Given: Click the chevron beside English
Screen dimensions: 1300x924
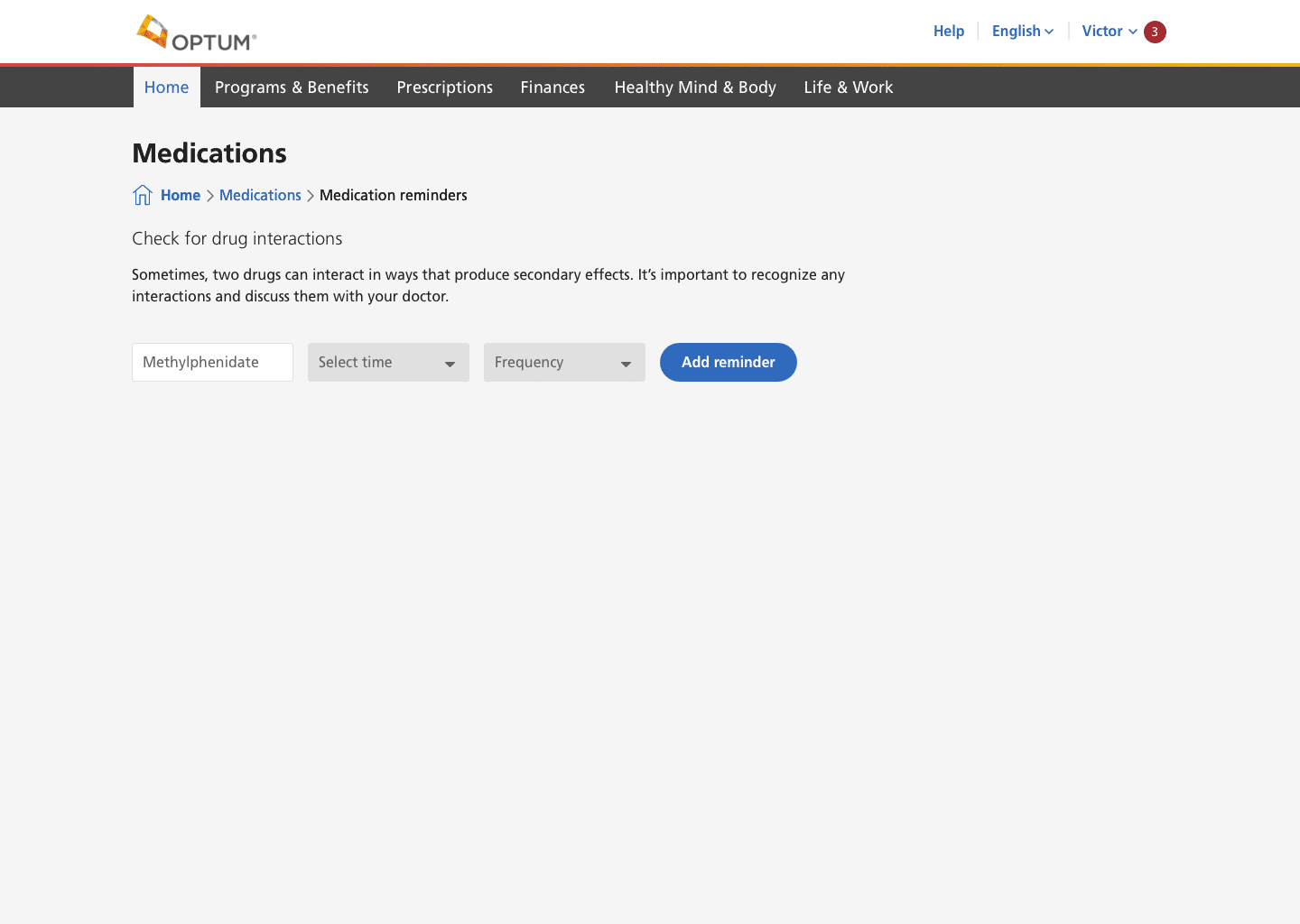Looking at the screenshot, I should [x=1049, y=32].
